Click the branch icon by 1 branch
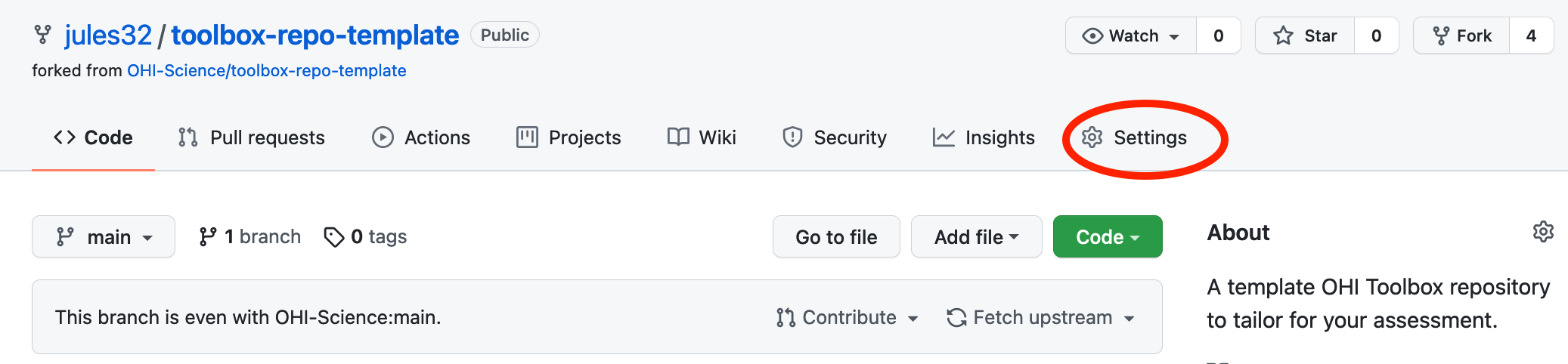1568x364 pixels. 208,237
